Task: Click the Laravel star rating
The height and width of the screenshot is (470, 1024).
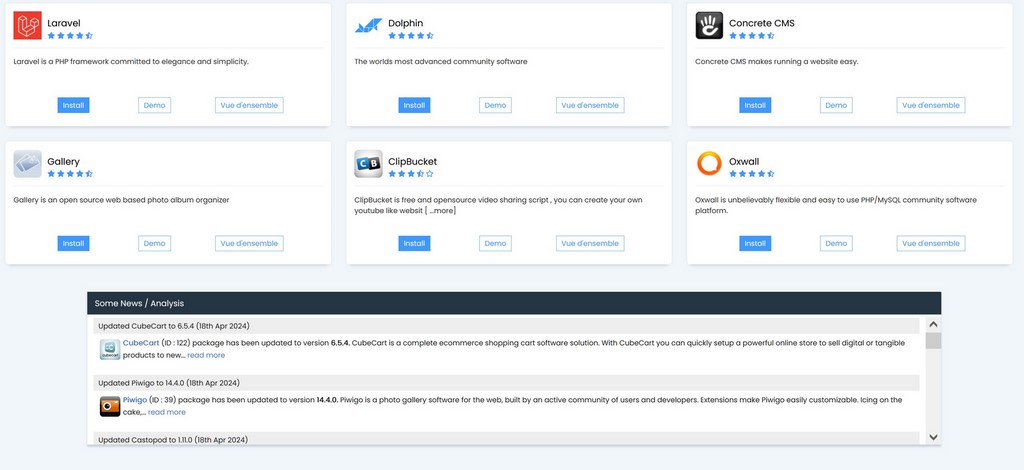Action: click(x=70, y=35)
